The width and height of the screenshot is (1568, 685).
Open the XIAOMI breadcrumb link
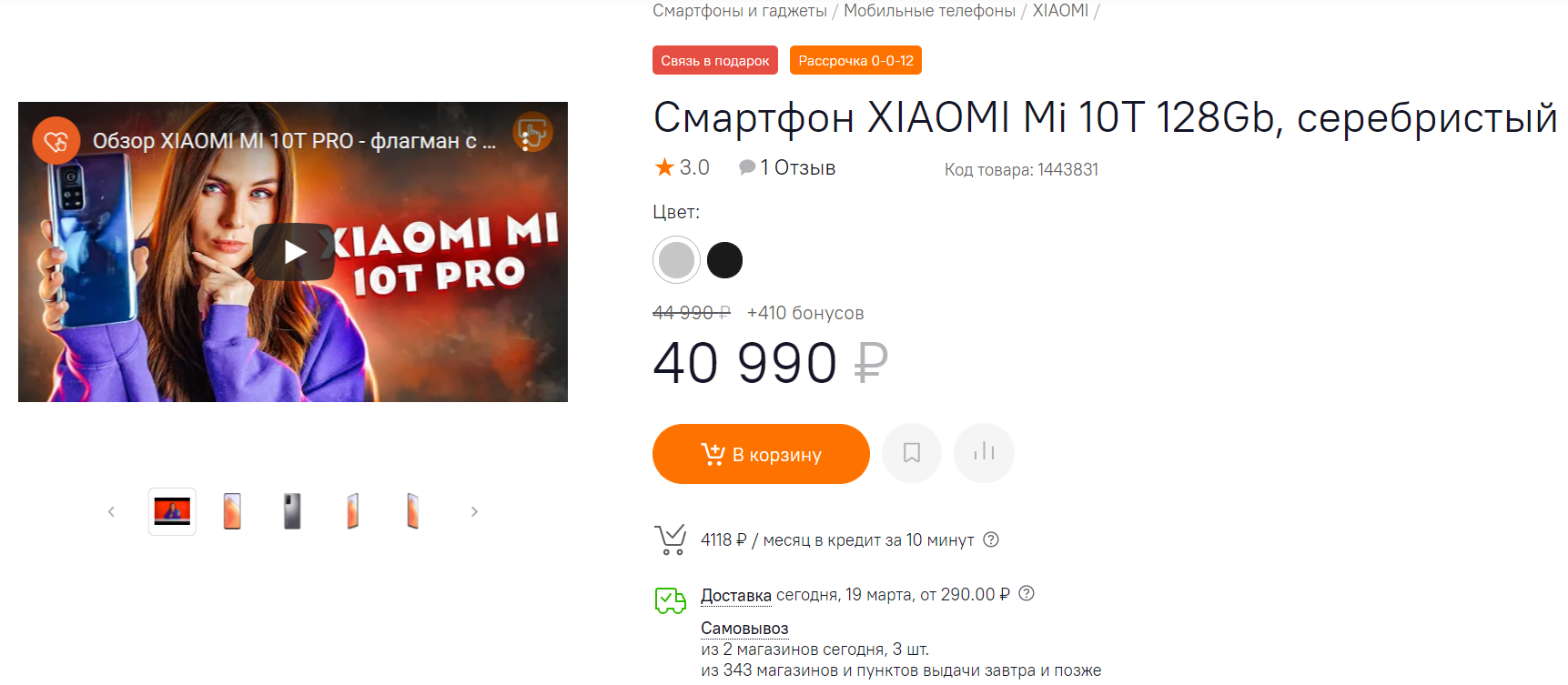(1060, 11)
